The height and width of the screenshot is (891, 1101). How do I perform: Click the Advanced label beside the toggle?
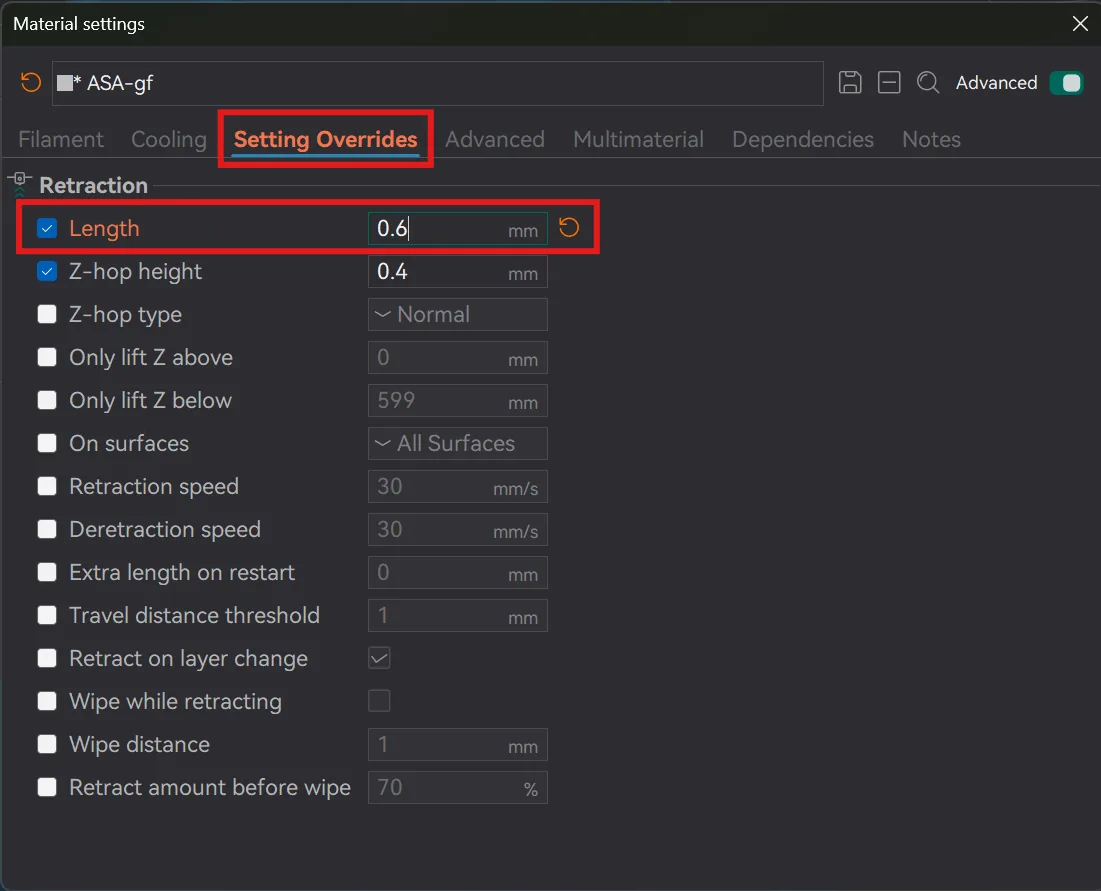996,83
